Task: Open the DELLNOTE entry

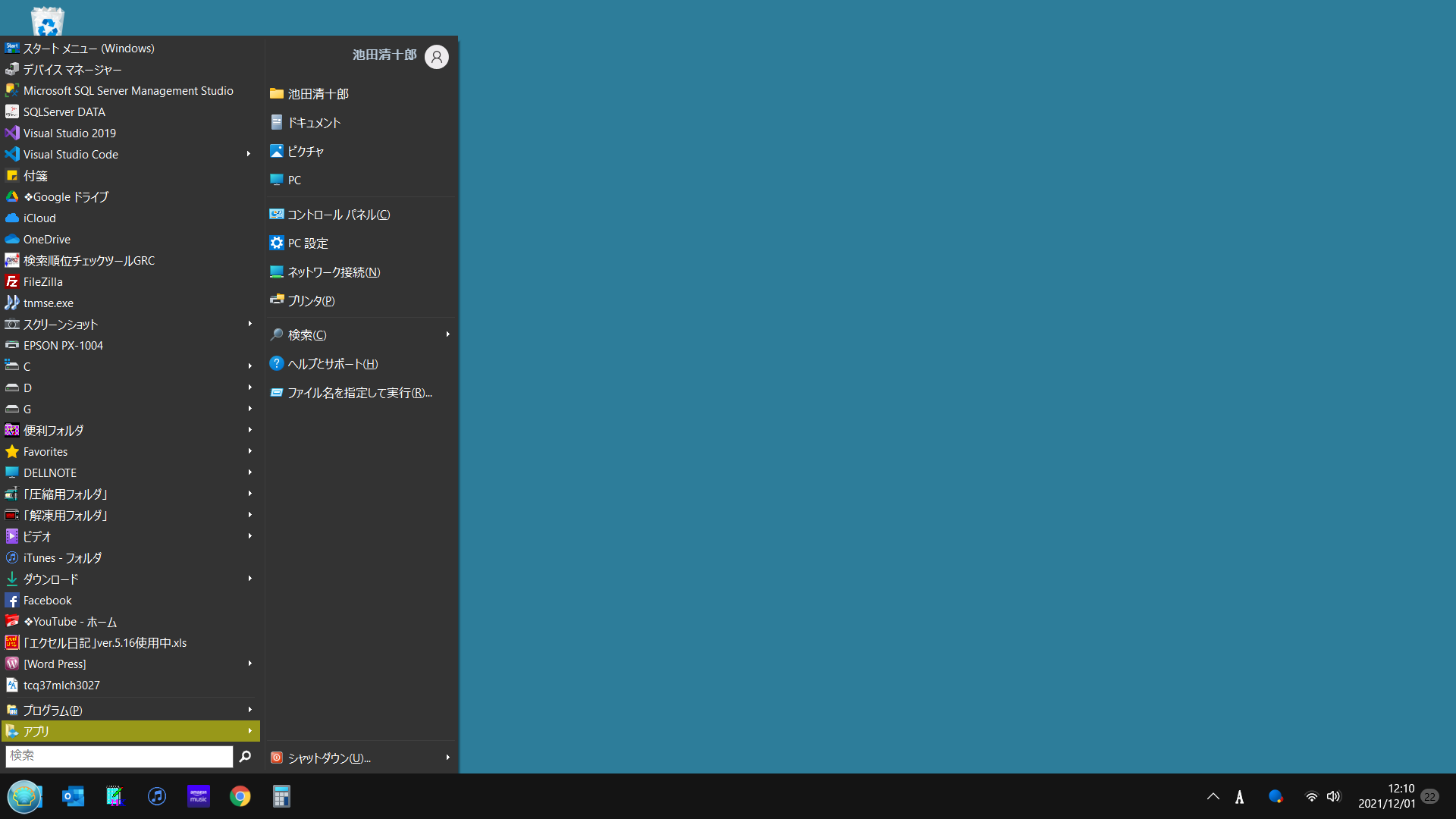Action: coord(130,472)
